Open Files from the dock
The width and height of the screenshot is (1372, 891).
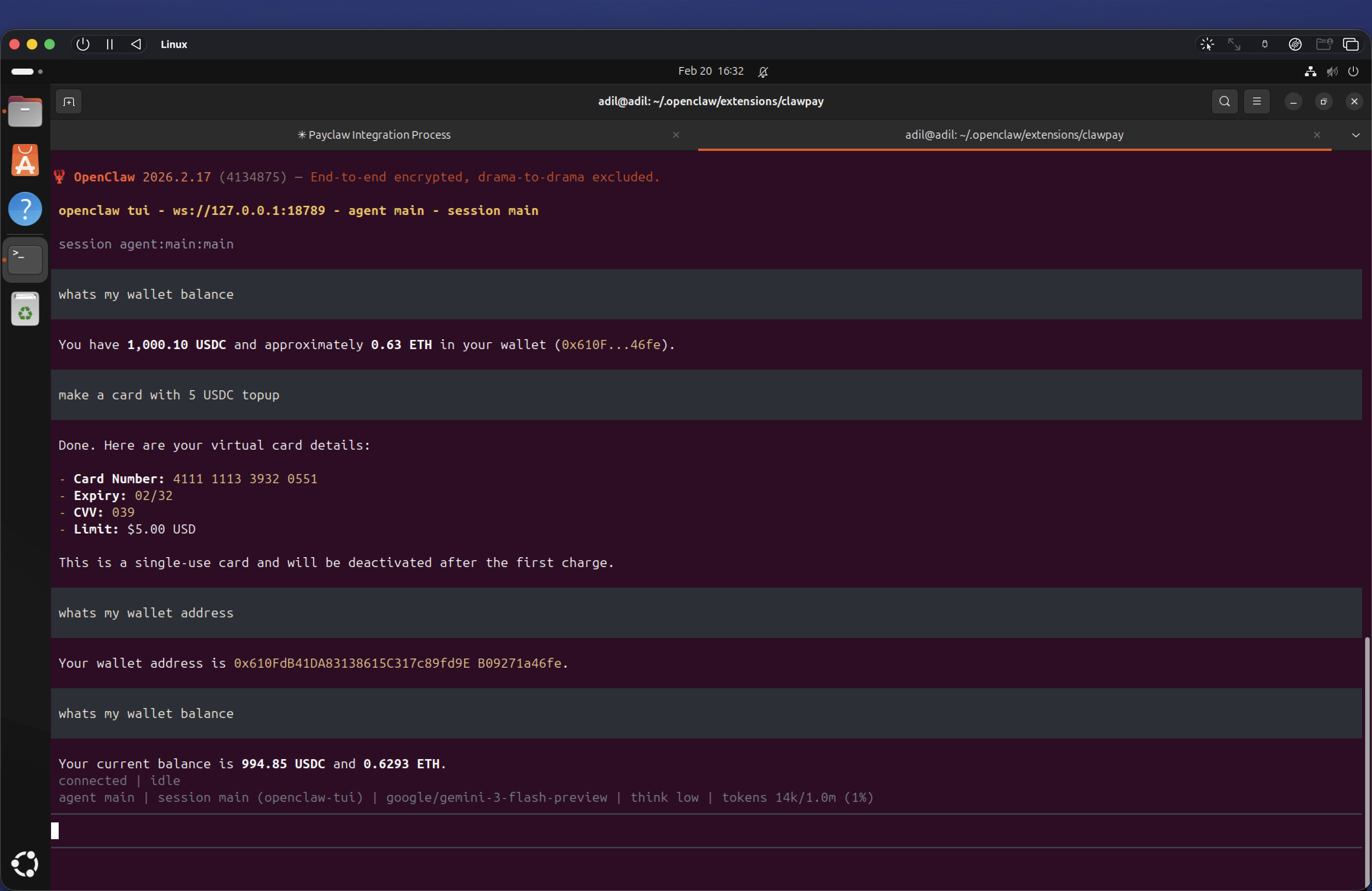pos(25,111)
